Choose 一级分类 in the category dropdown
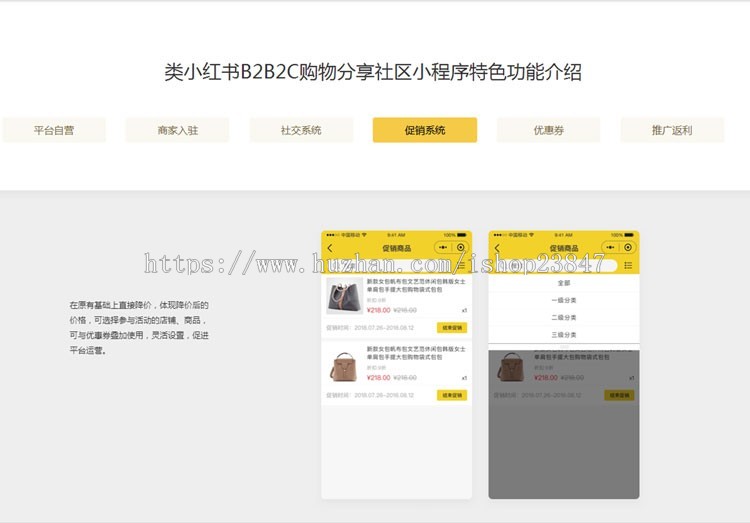750x523 pixels. click(564, 300)
